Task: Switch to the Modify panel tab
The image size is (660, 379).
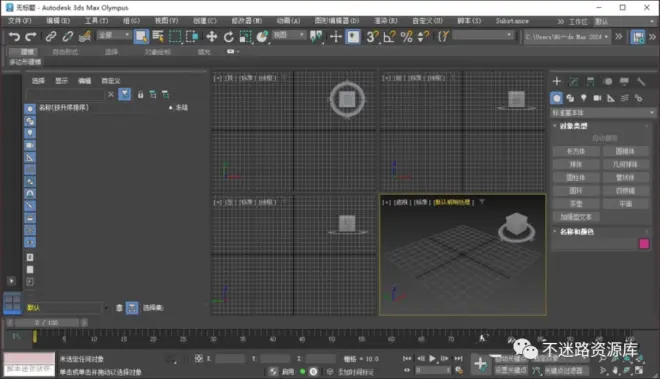Action: point(574,81)
